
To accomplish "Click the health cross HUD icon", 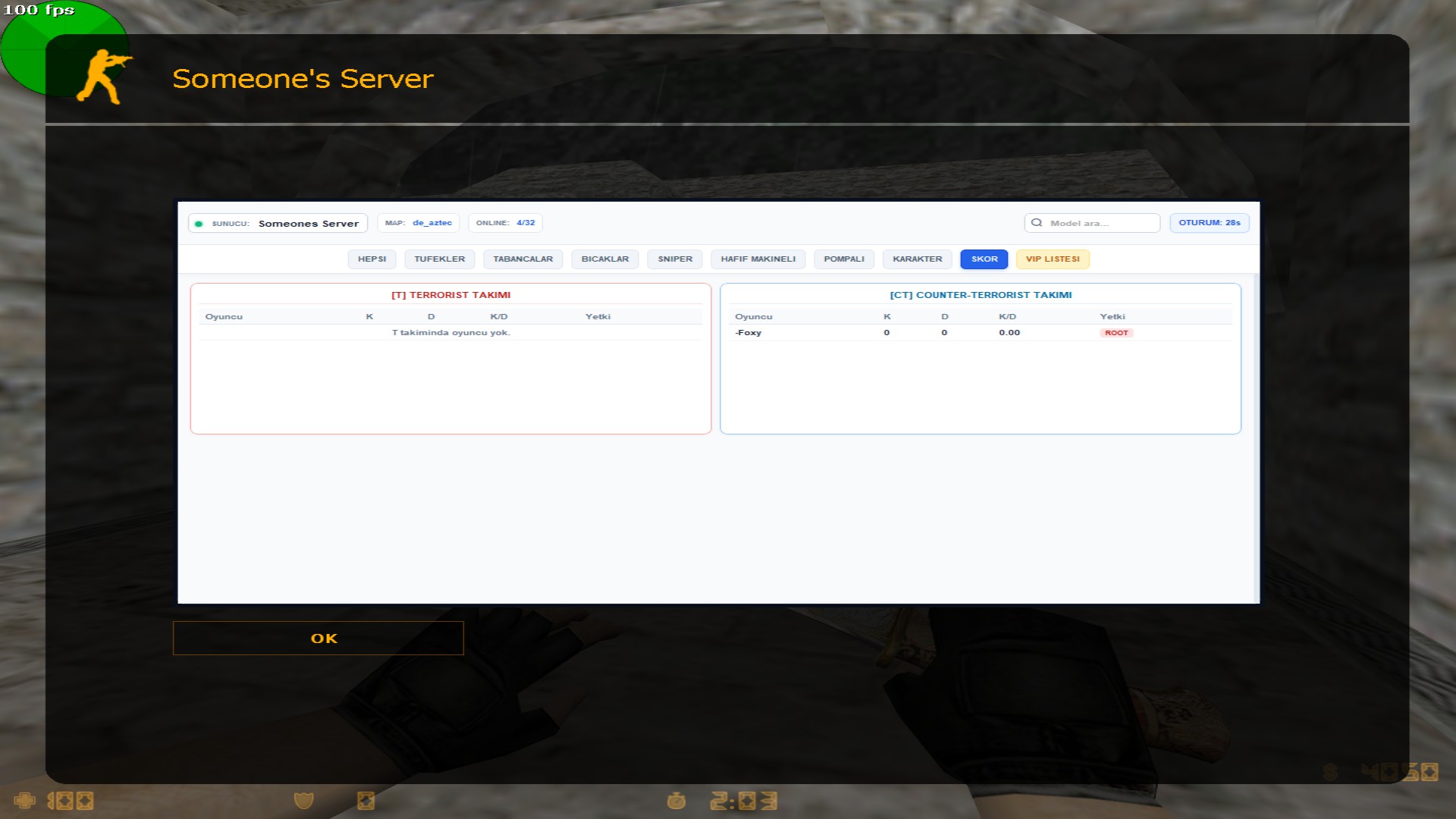I will [25, 801].
